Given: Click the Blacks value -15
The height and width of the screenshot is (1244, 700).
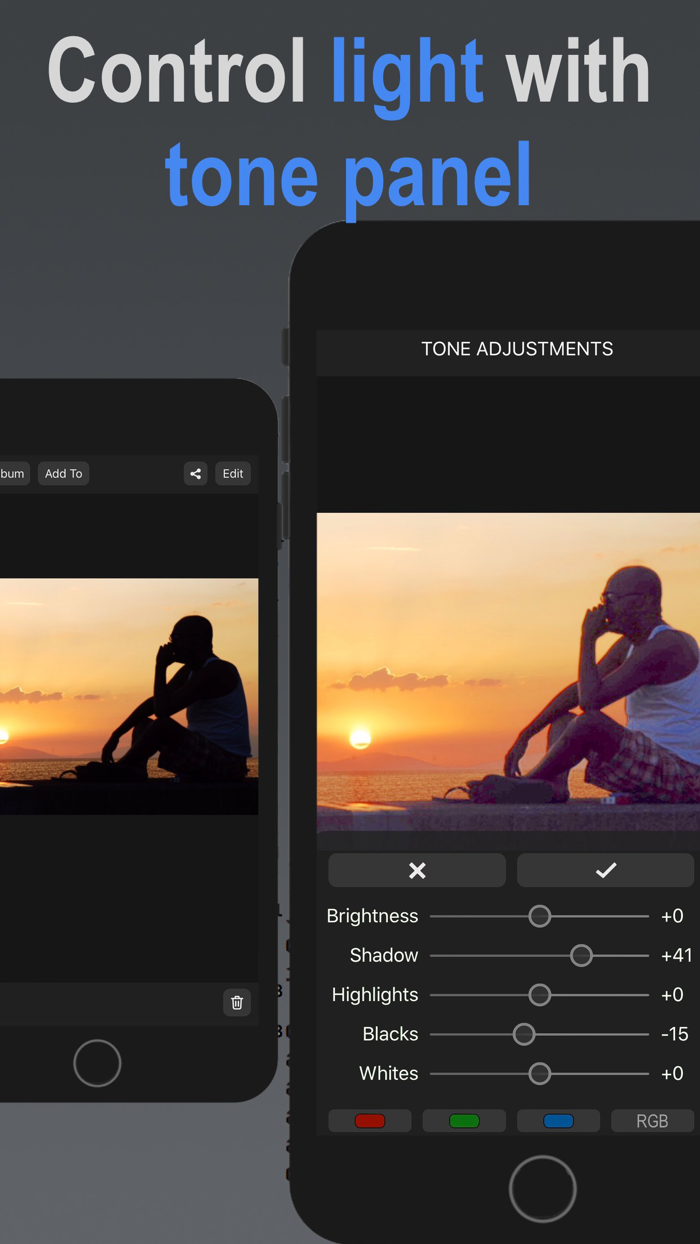Looking at the screenshot, I should pyautogui.click(x=675, y=1034).
